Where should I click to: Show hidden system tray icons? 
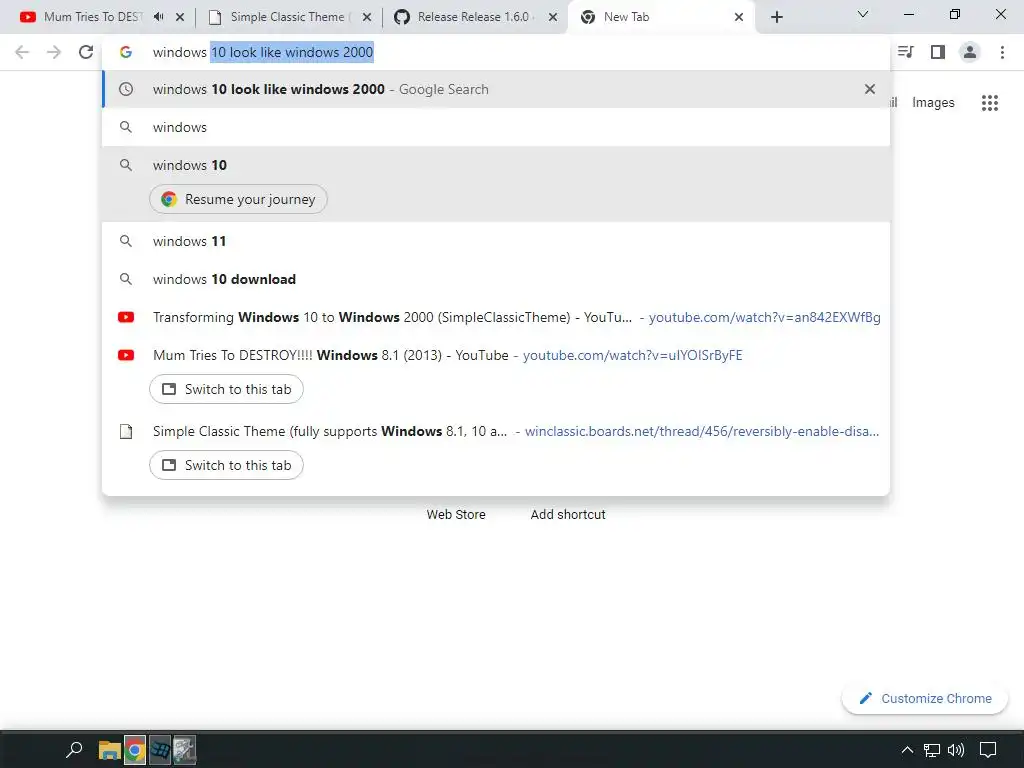click(907, 750)
